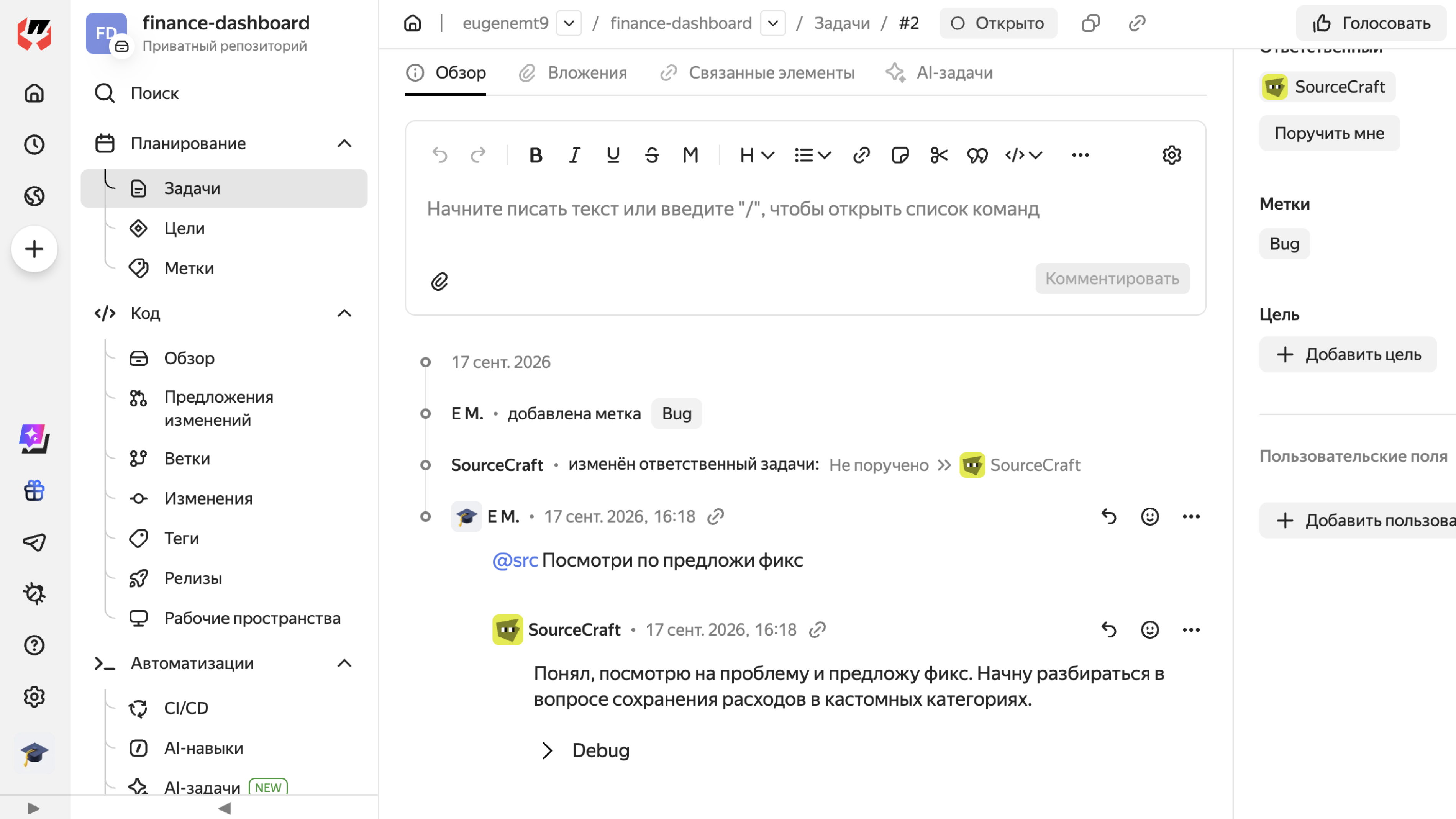Toggle bold formatting in comment editor
1456x819 pixels.
pos(535,155)
